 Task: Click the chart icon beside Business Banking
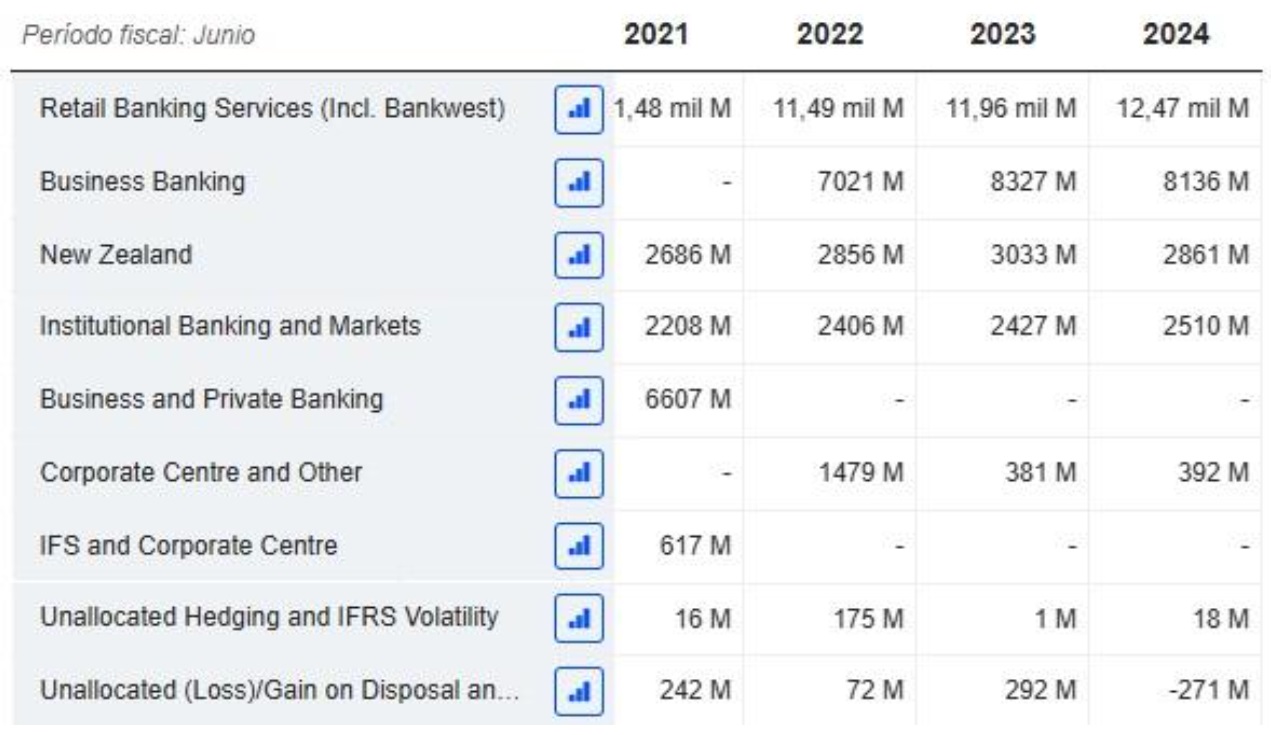(579, 182)
